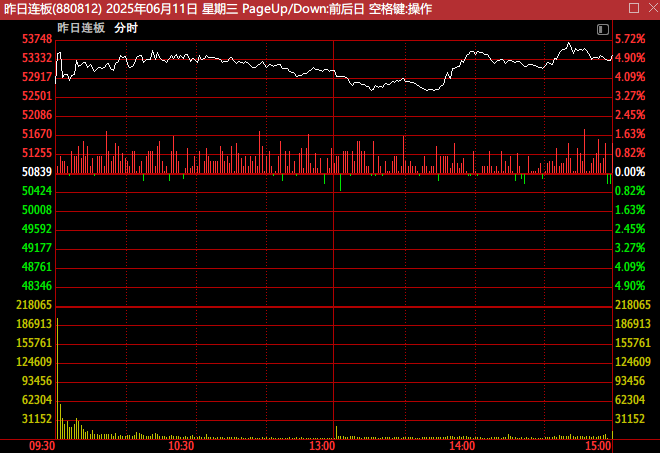Click the 52501 price axis label
Screen dimensions: 660x453
click(x=37, y=96)
